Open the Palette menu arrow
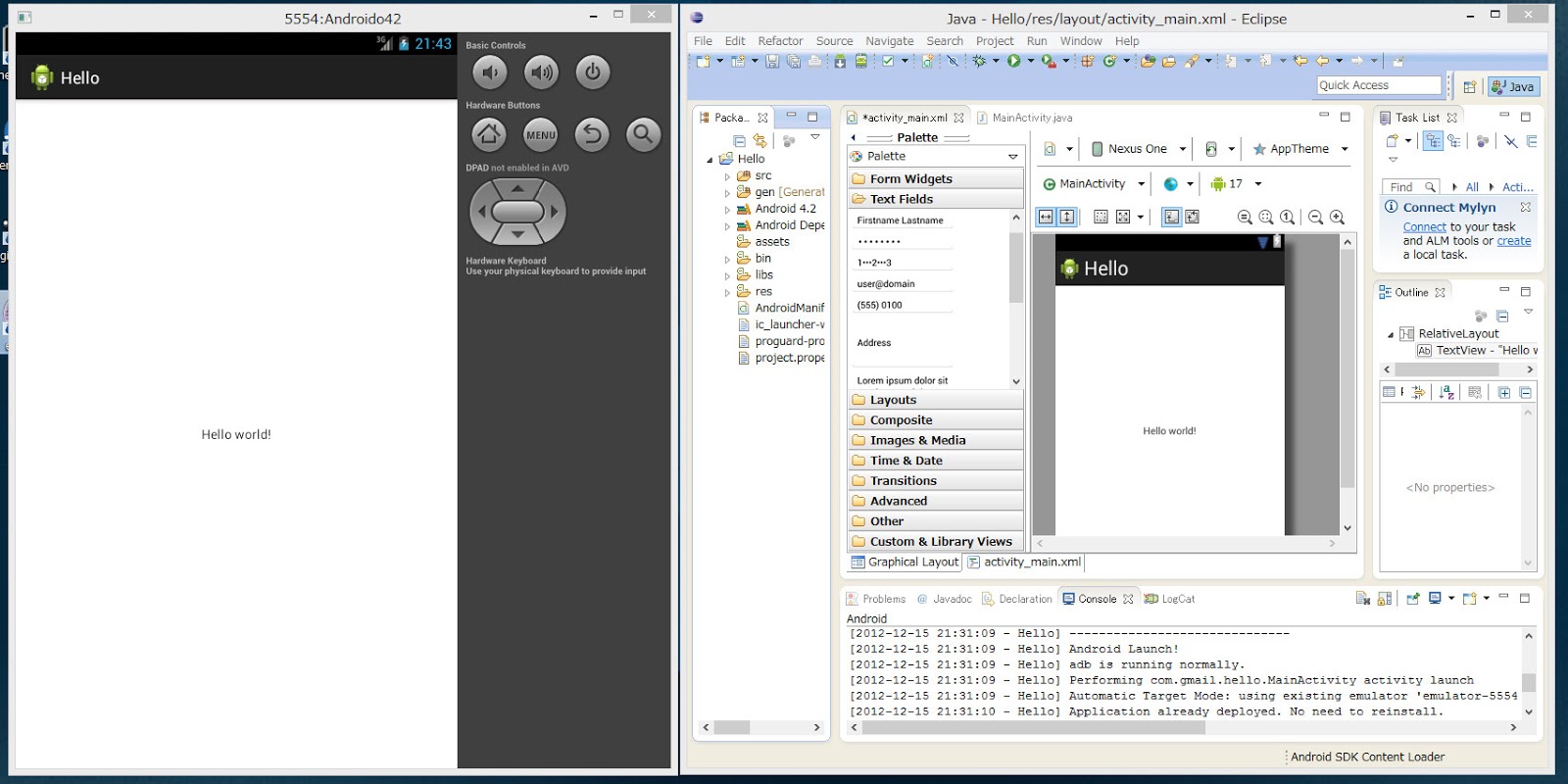 tap(1013, 157)
